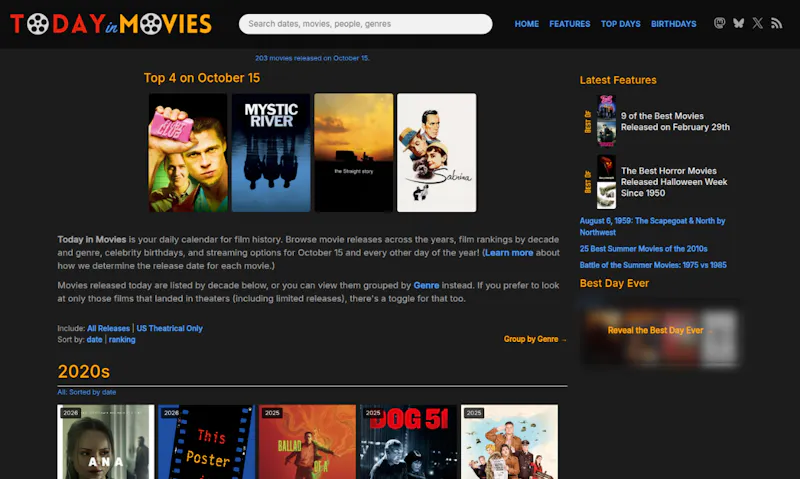
Task: Click '203 movies released on October 15.' text
Action: (x=312, y=58)
